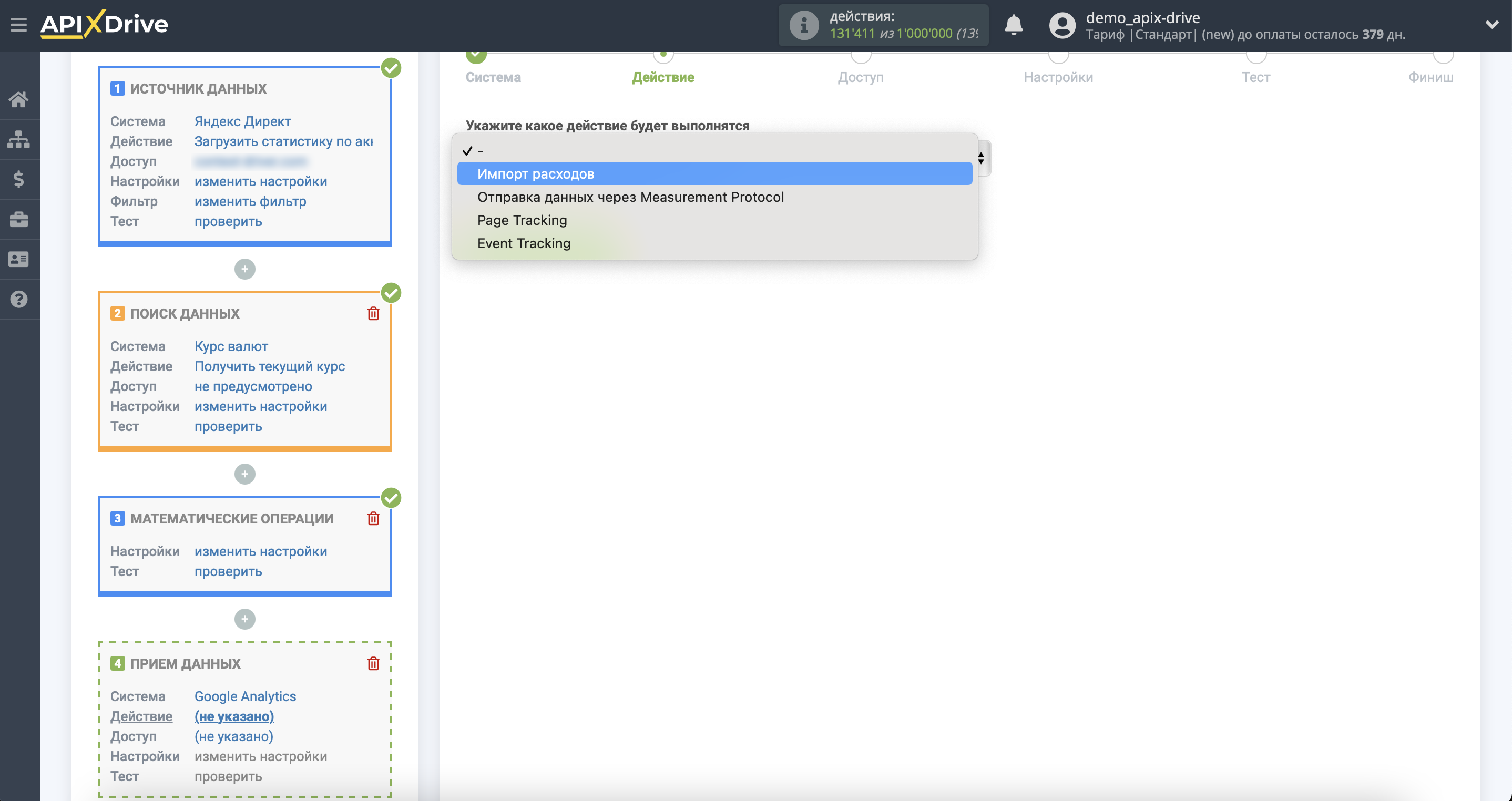Viewport: 1512px width, 801px height.
Task: Open Получить текущий курс link
Action: pyautogui.click(x=269, y=366)
